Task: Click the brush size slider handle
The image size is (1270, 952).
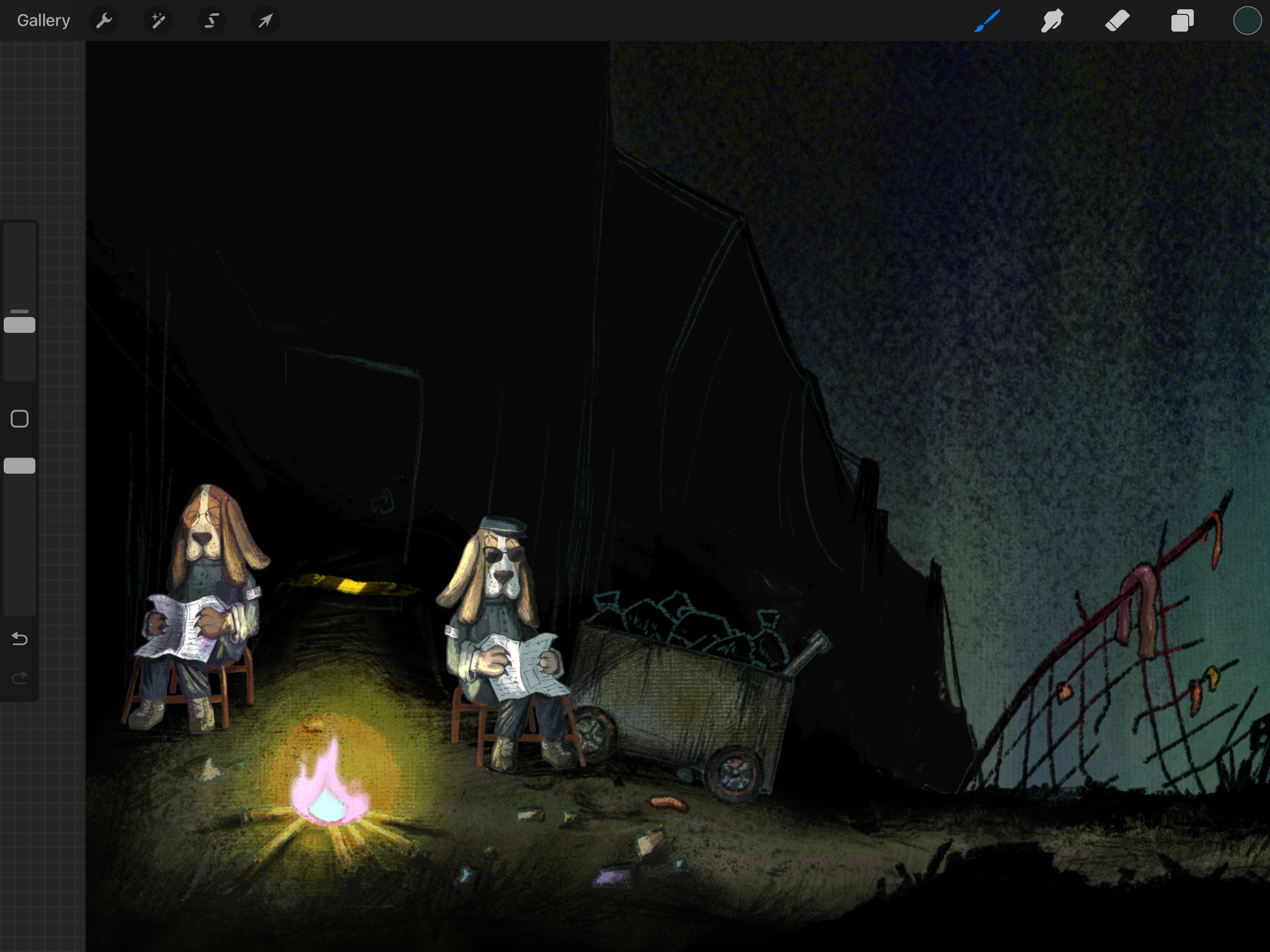Action: (x=20, y=324)
